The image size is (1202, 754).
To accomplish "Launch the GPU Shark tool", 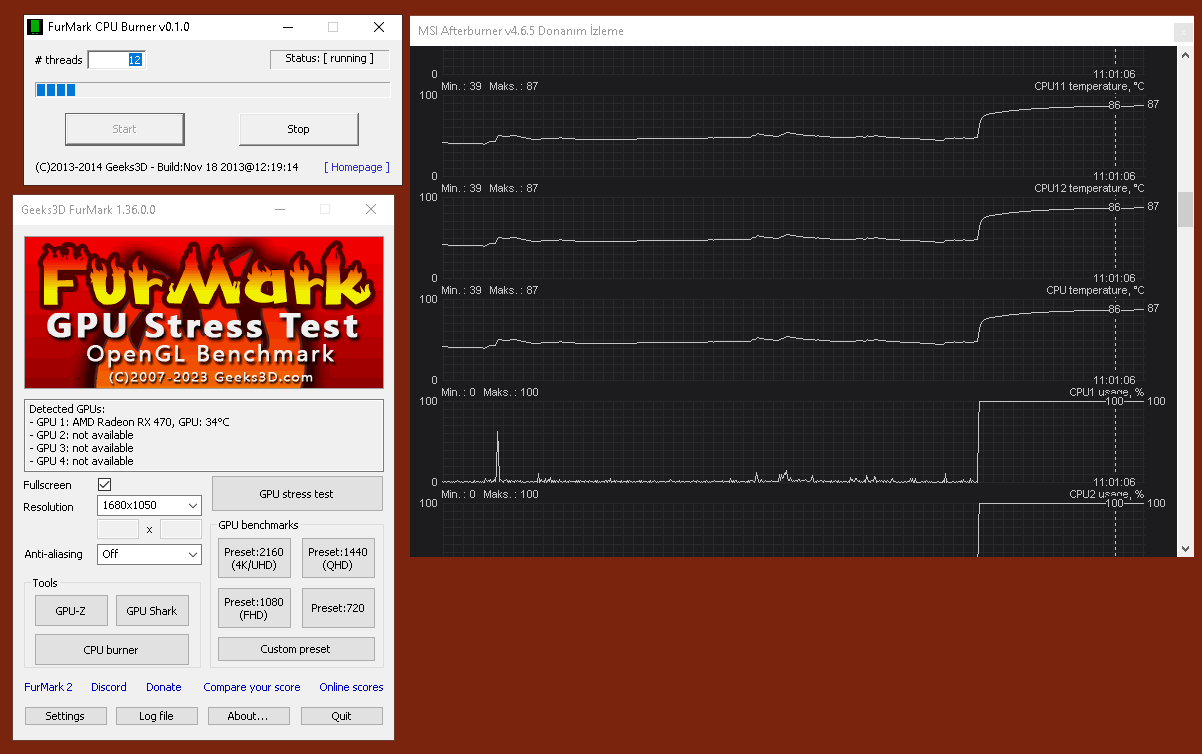I will coord(152,611).
